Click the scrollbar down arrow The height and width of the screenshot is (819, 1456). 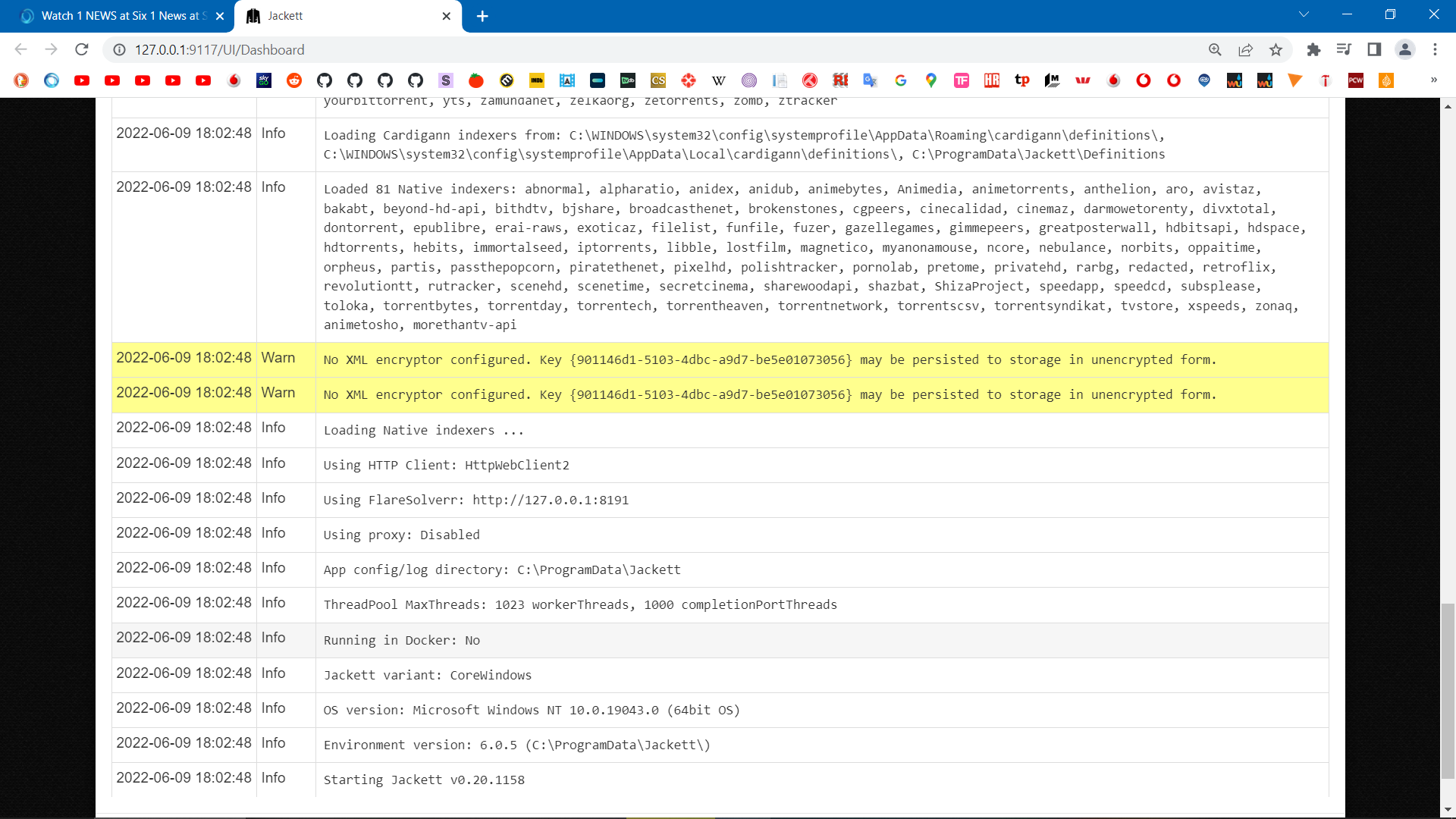pos(1448,808)
